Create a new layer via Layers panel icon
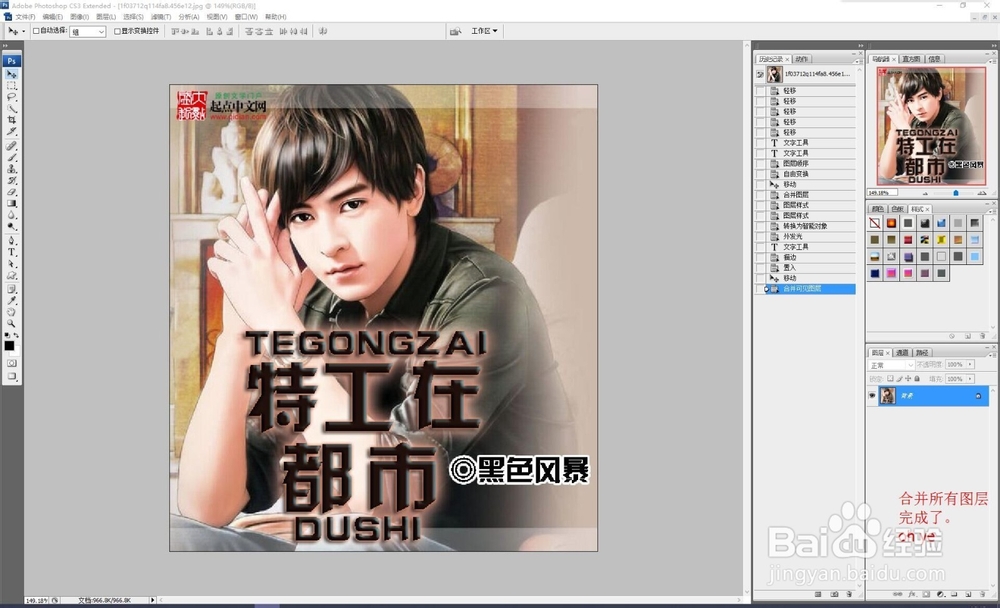 tap(968, 594)
